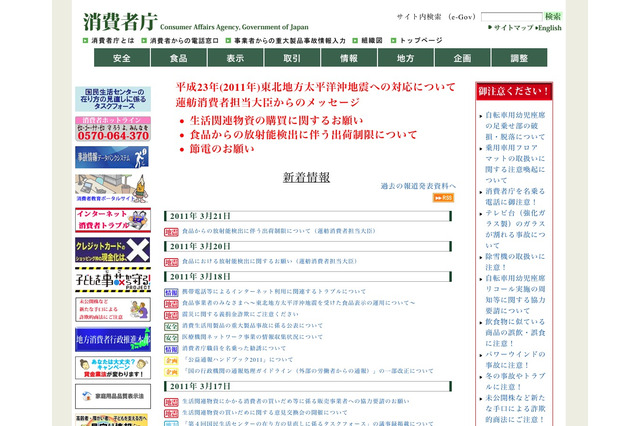The height and width of the screenshot is (426, 640).
Task: Click 地震 tag beside 震災に関する義援金詐欺 item
Action: (171, 315)
